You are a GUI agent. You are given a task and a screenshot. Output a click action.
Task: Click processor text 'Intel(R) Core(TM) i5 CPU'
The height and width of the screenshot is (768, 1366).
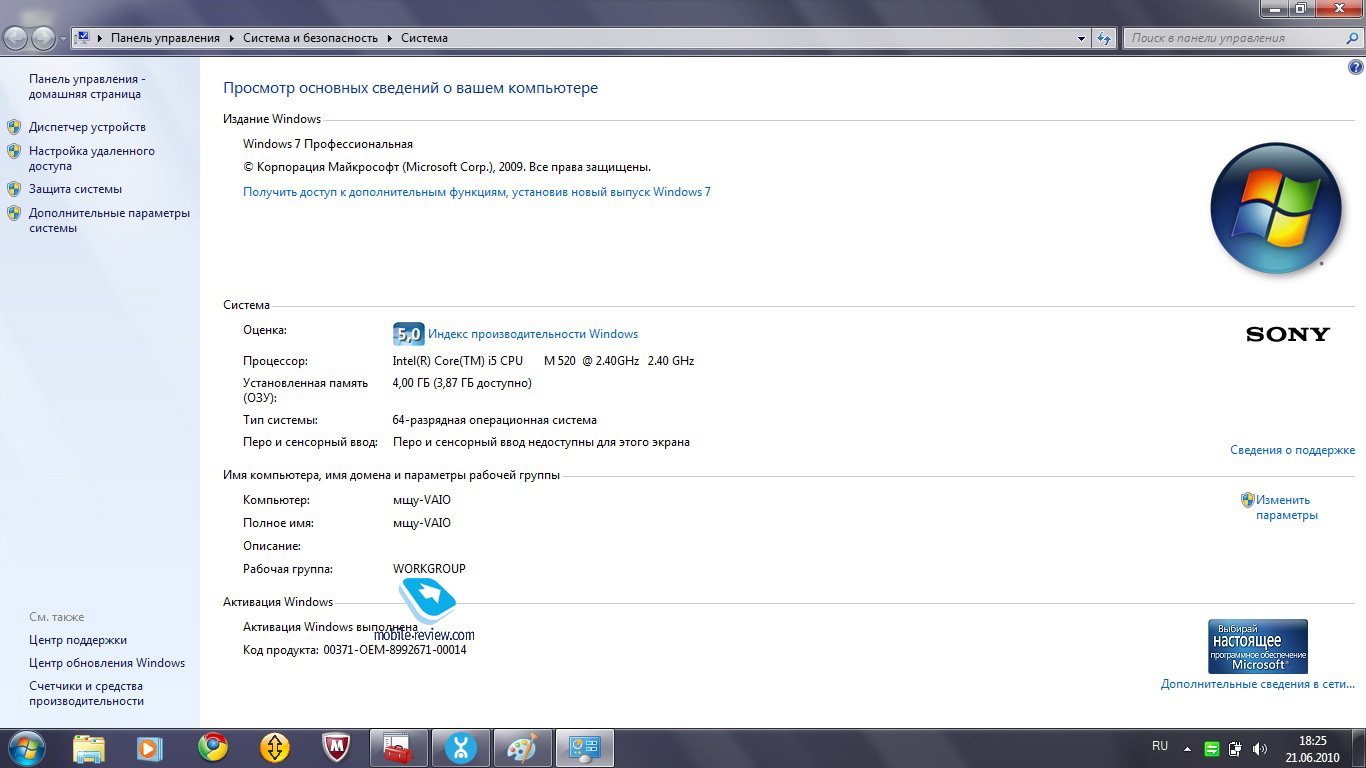coord(458,361)
